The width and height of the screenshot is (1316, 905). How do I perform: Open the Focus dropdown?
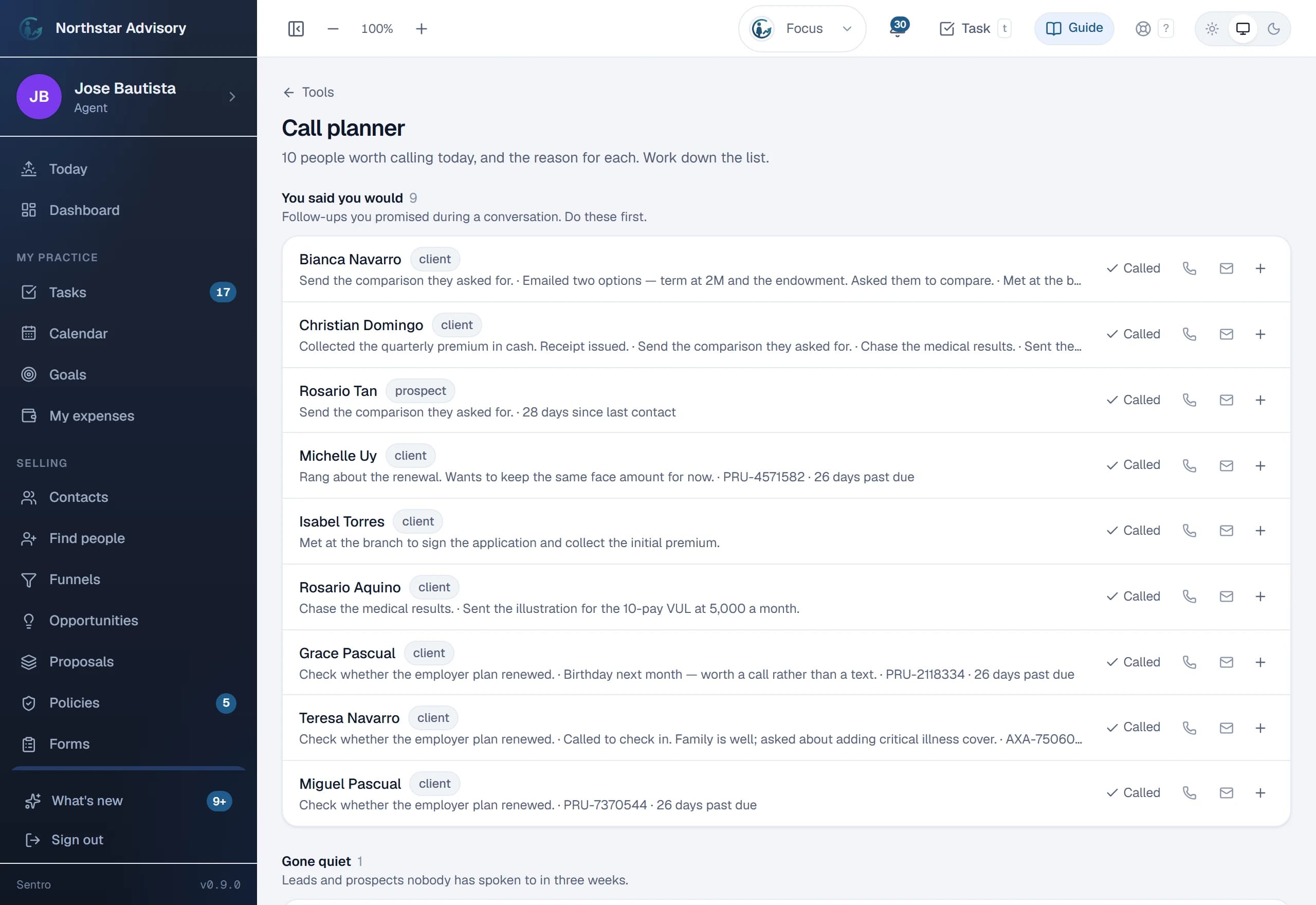[x=801, y=28]
